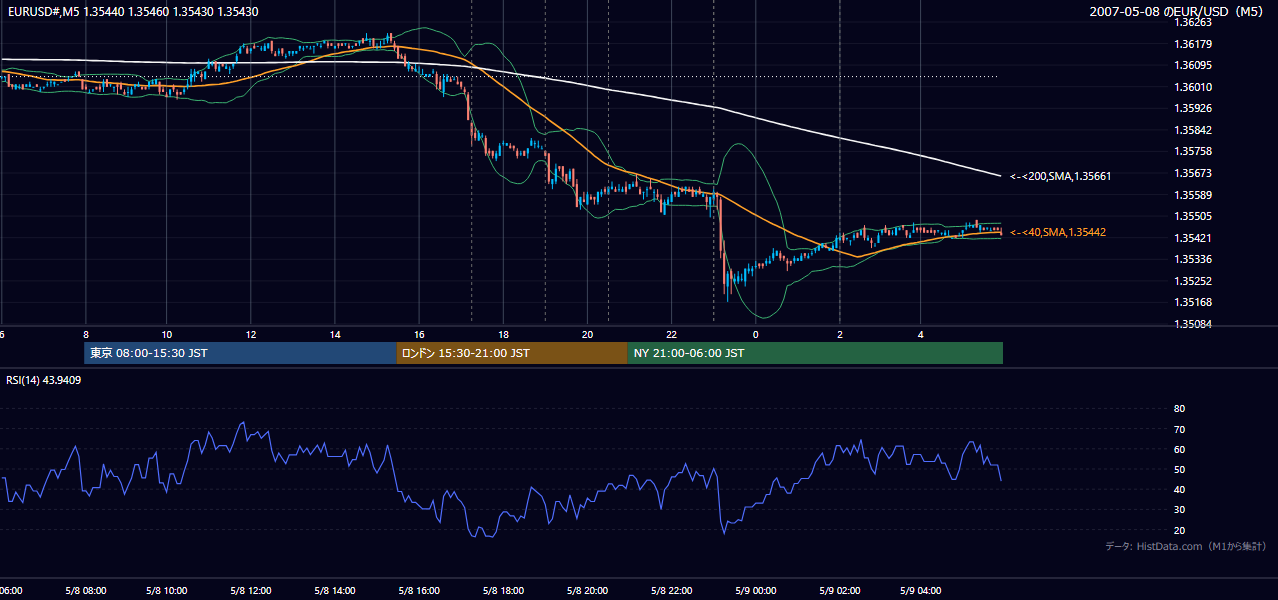The height and width of the screenshot is (600, 1278).
Task: Click price axis label 1.36010
Action: 1193,87
